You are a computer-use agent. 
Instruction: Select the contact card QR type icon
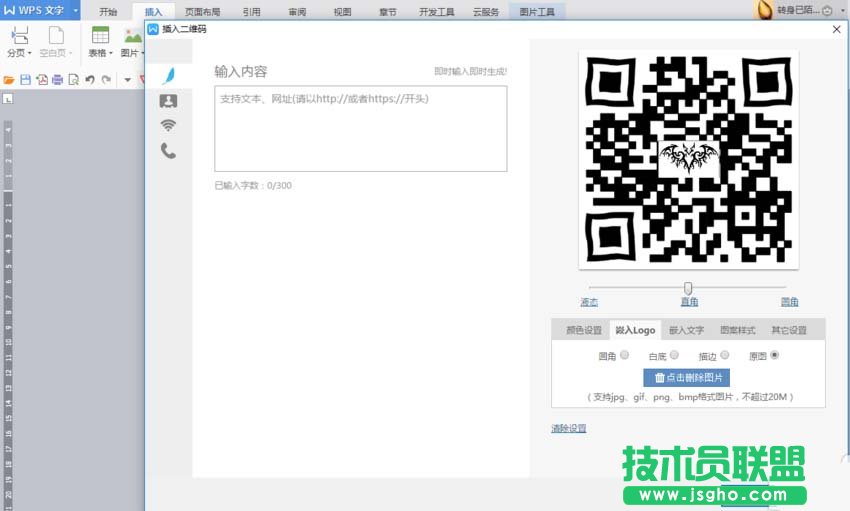pyautogui.click(x=169, y=101)
